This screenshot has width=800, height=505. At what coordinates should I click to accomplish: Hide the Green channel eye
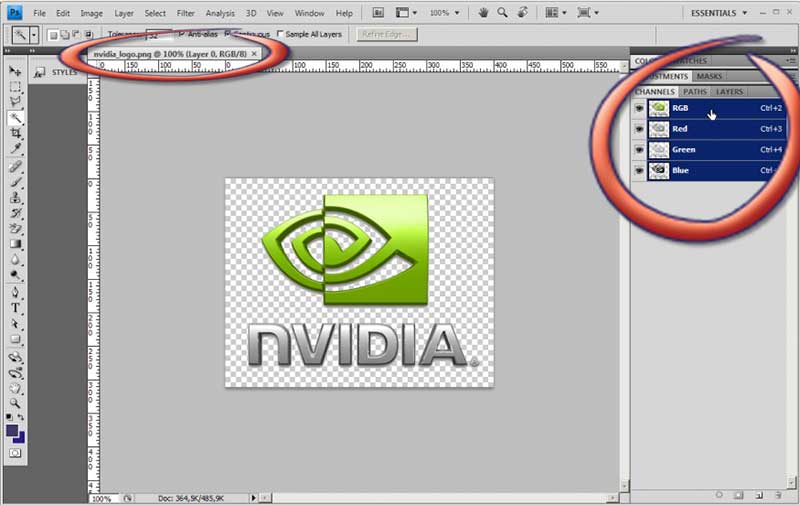click(x=639, y=149)
